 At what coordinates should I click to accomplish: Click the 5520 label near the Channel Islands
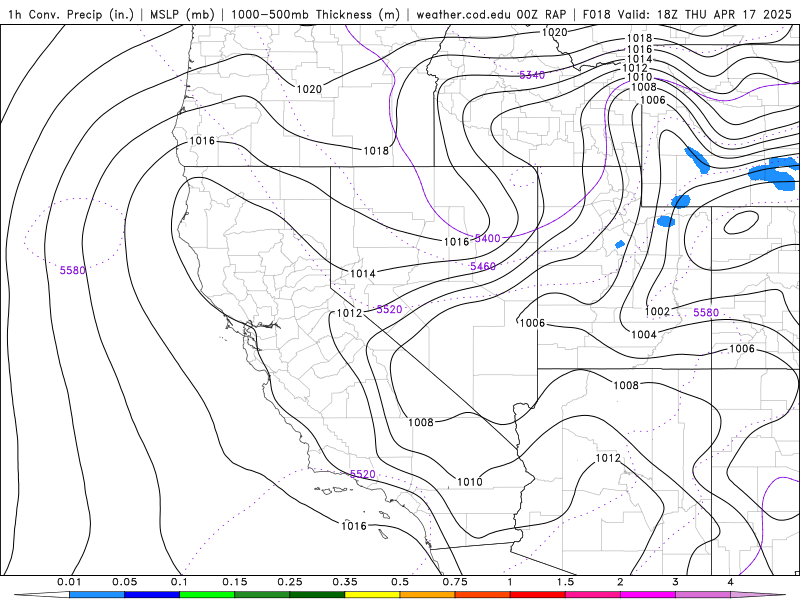(362, 474)
